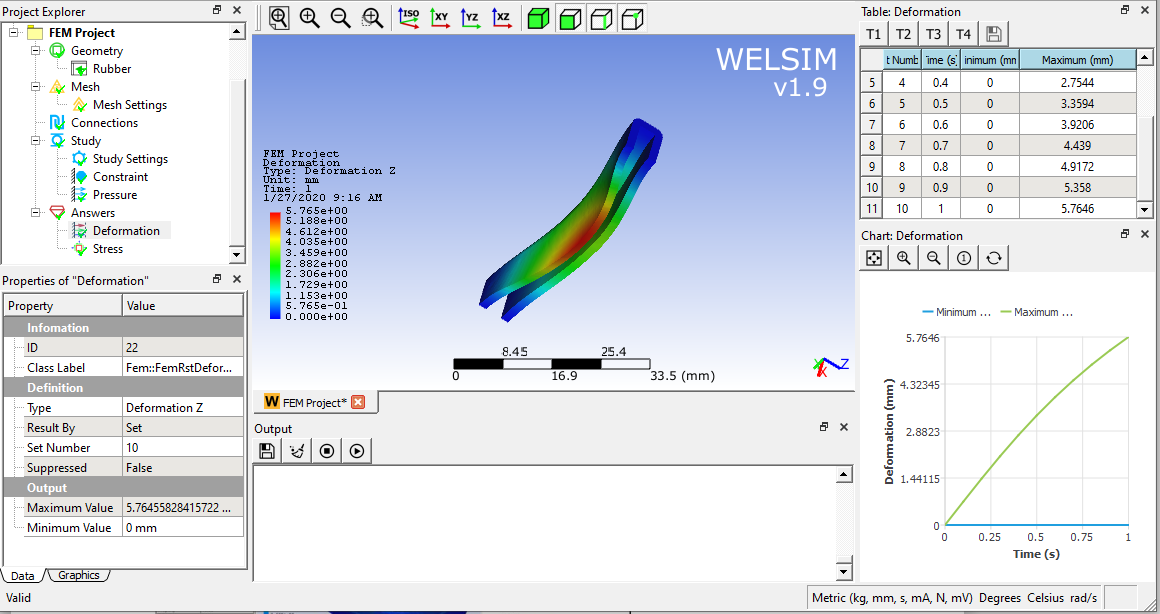Collapse the Answers tree node
1160x614 pixels.
pos(36,213)
